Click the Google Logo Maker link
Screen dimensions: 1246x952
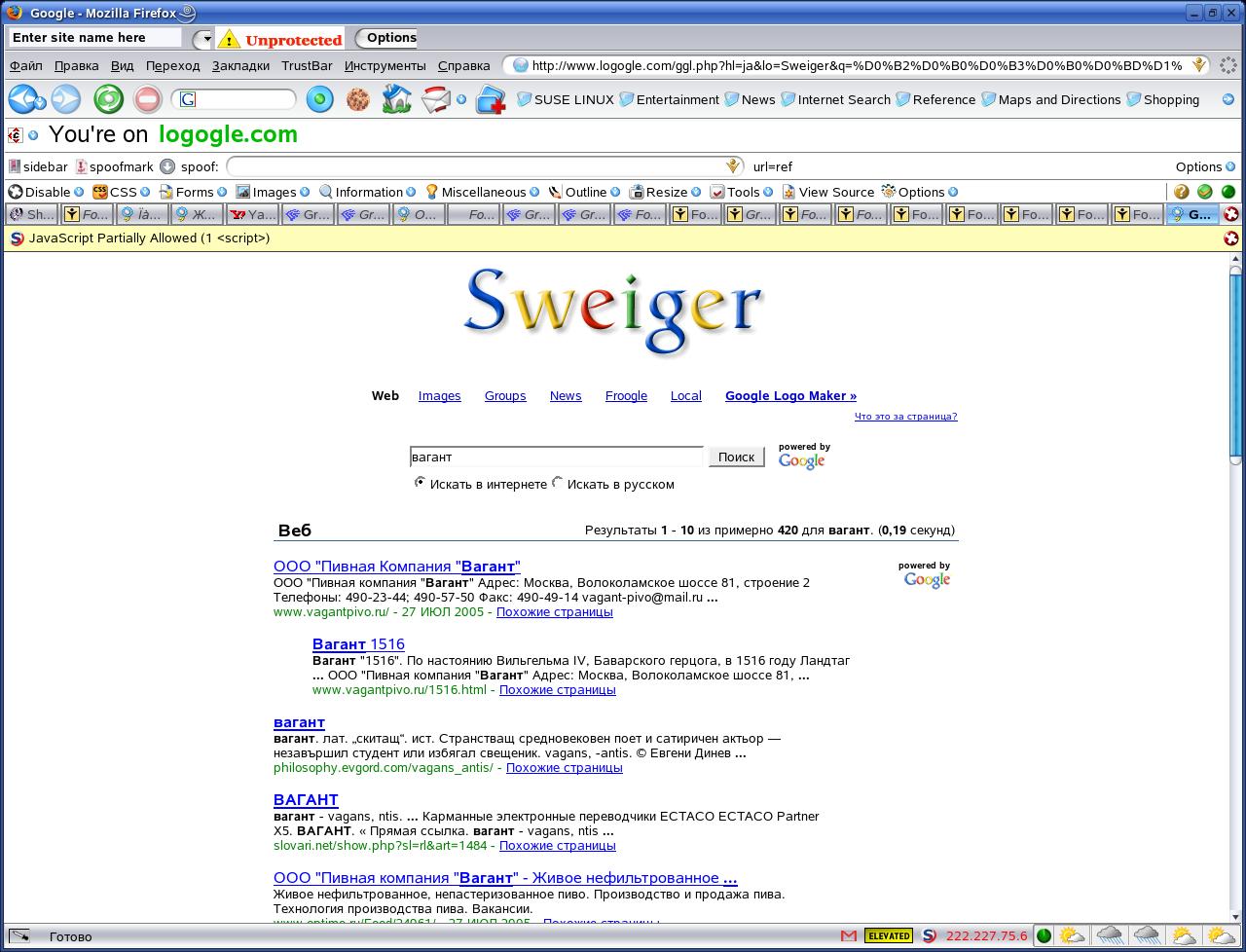pos(790,396)
